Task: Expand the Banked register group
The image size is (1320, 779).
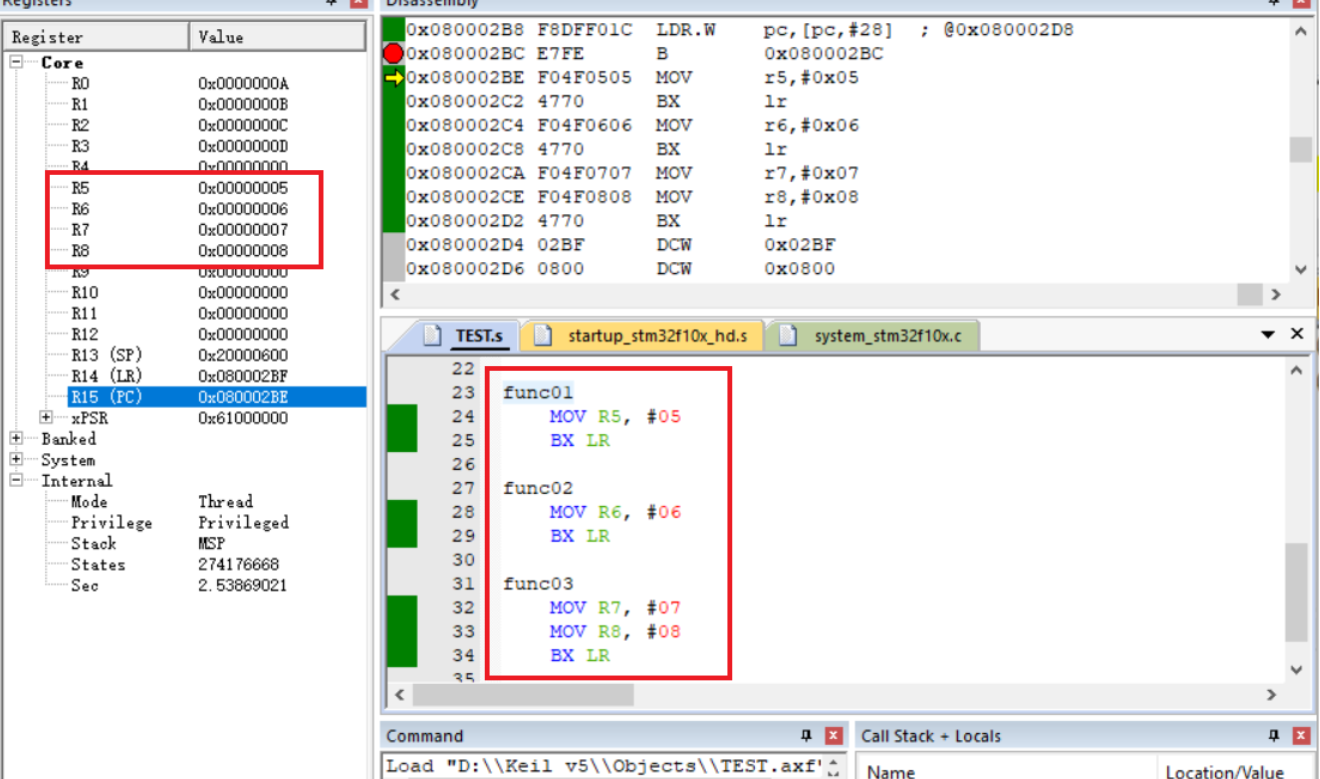Action: click(x=17, y=439)
